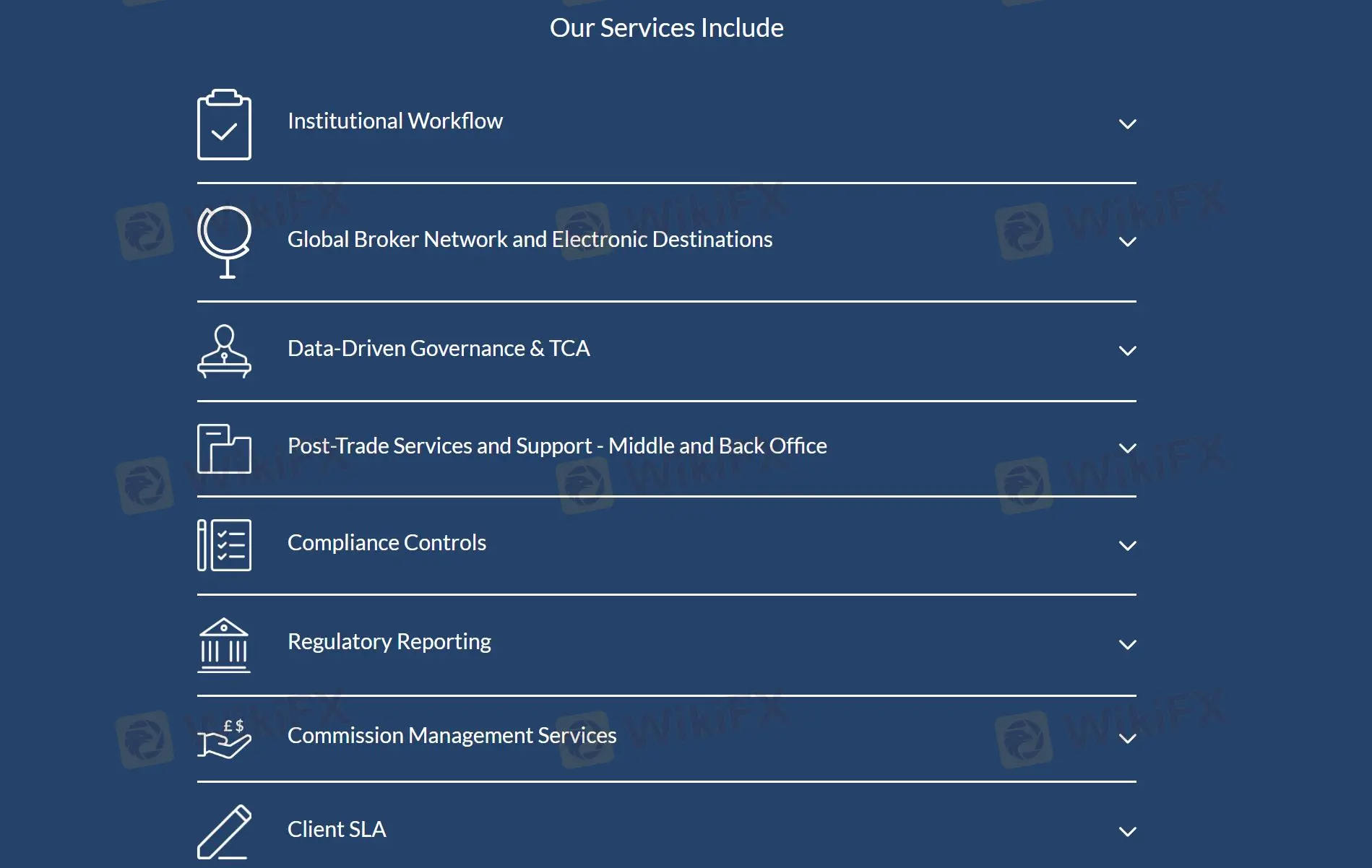The height and width of the screenshot is (868, 1372).
Task: Click the bank building icon for Regulatory Reporting
Action: [x=224, y=645]
